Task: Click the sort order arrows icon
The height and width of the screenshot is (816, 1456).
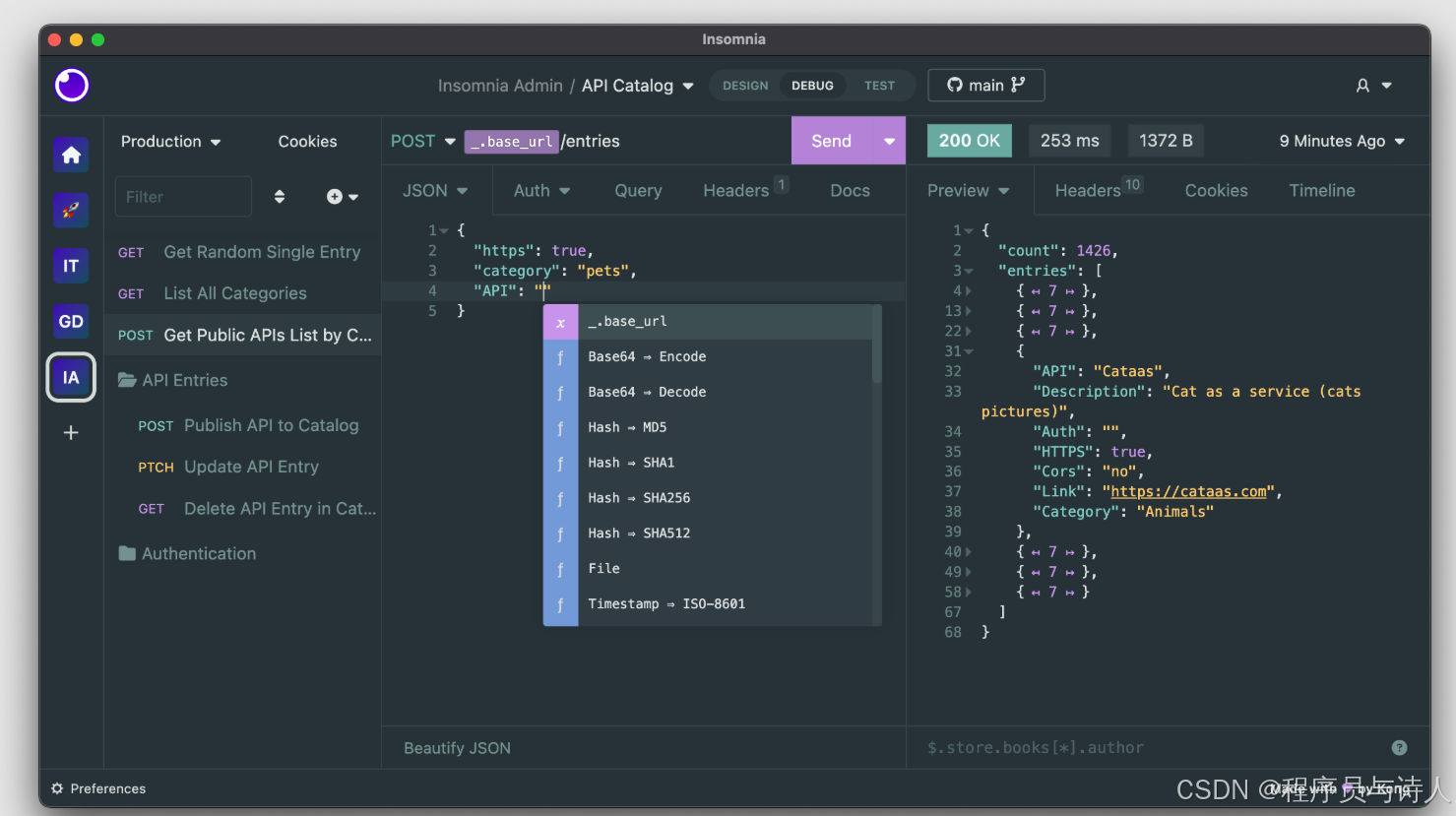Action: pyautogui.click(x=280, y=197)
